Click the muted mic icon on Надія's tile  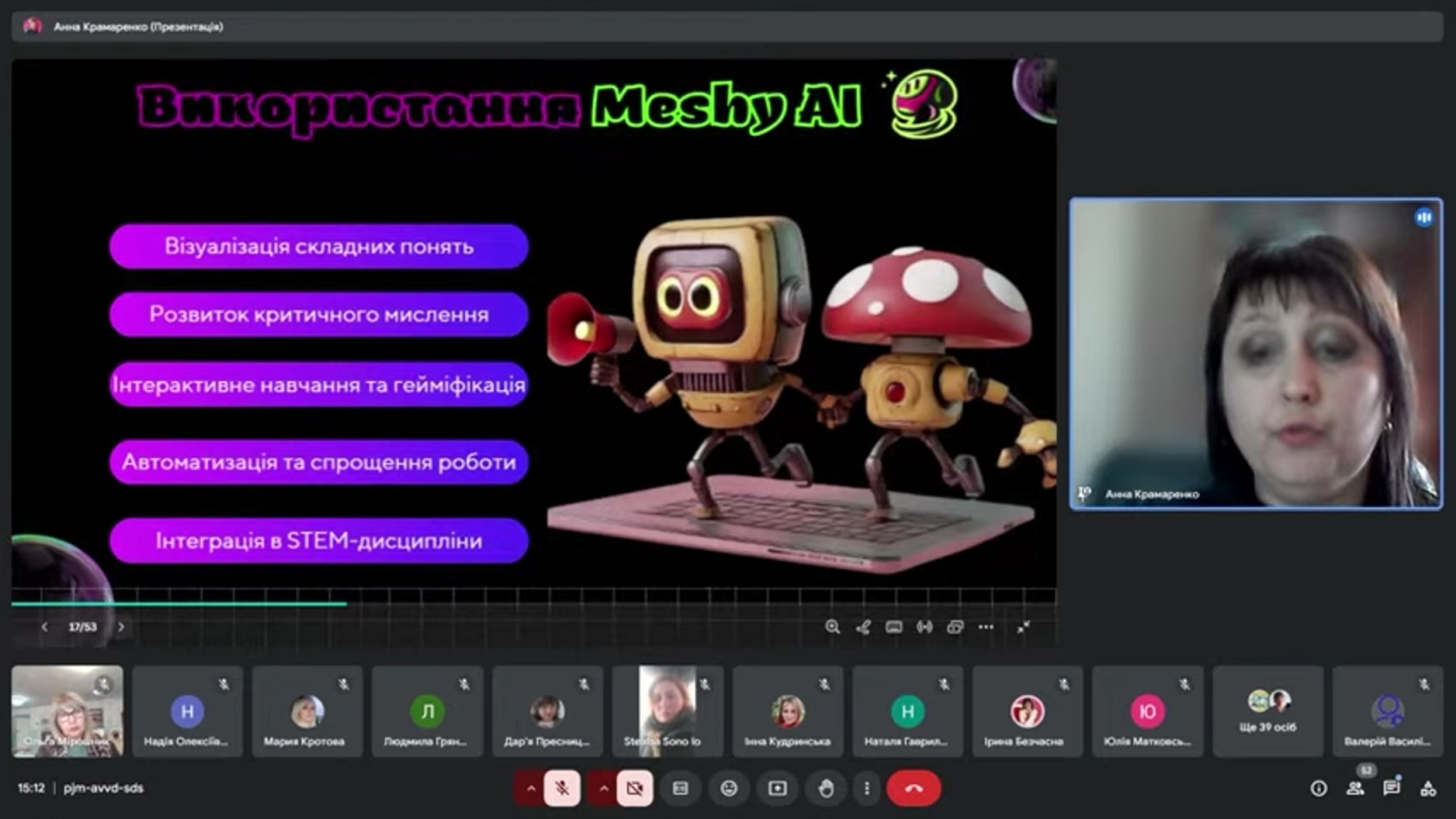click(224, 684)
